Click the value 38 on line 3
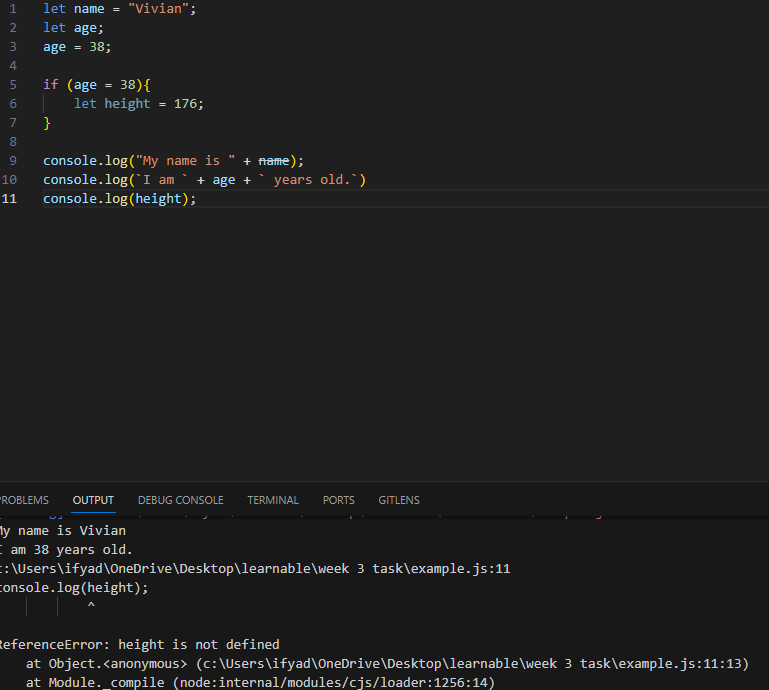The width and height of the screenshot is (769, 690). (97, 47)
